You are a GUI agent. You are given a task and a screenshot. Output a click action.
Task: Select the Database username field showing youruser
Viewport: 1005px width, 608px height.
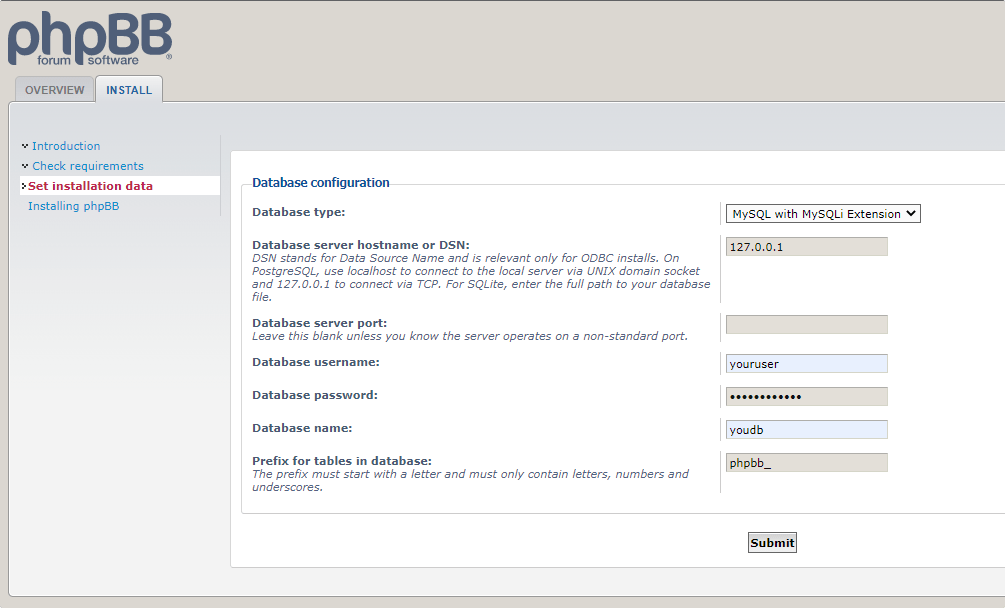pyautogui.click(x=806, y=362)
